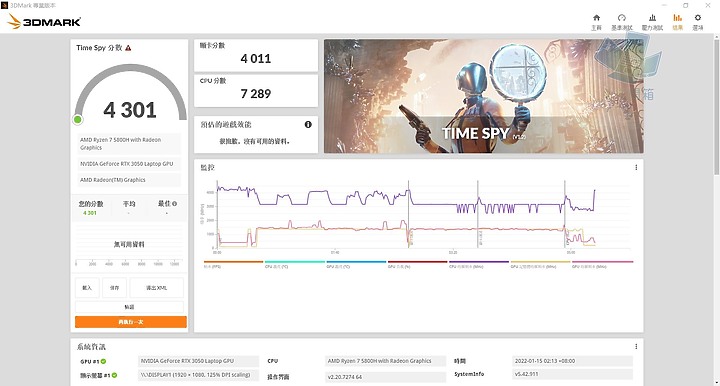Click the second vertical marker line in monitoring chart
This screenshot has height=386, width=720.
click(478, 214)
